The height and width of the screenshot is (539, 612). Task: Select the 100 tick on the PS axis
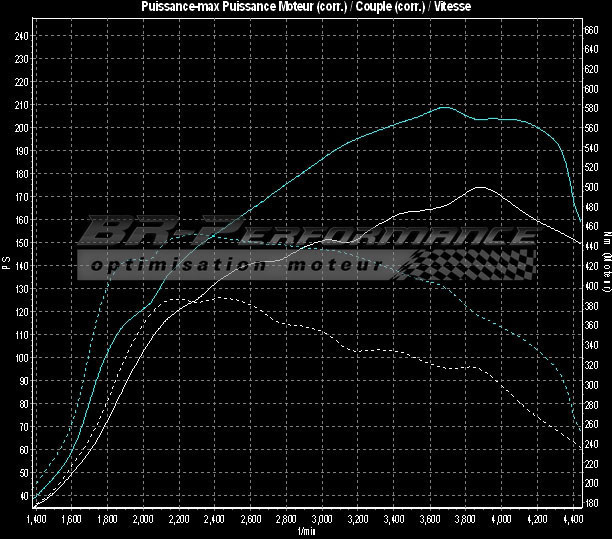tap(22, 357)
